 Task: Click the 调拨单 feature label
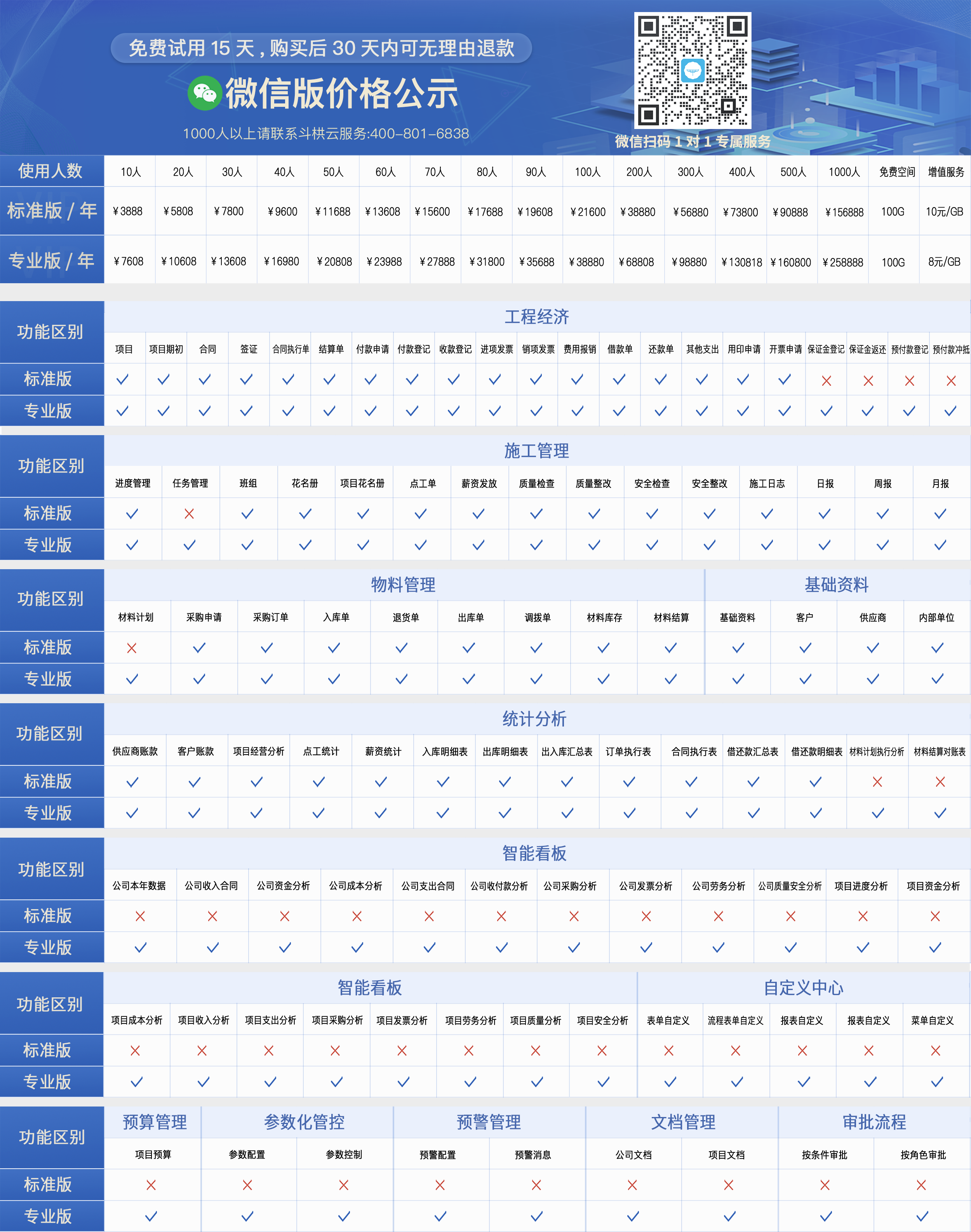(x=537, y=617)
